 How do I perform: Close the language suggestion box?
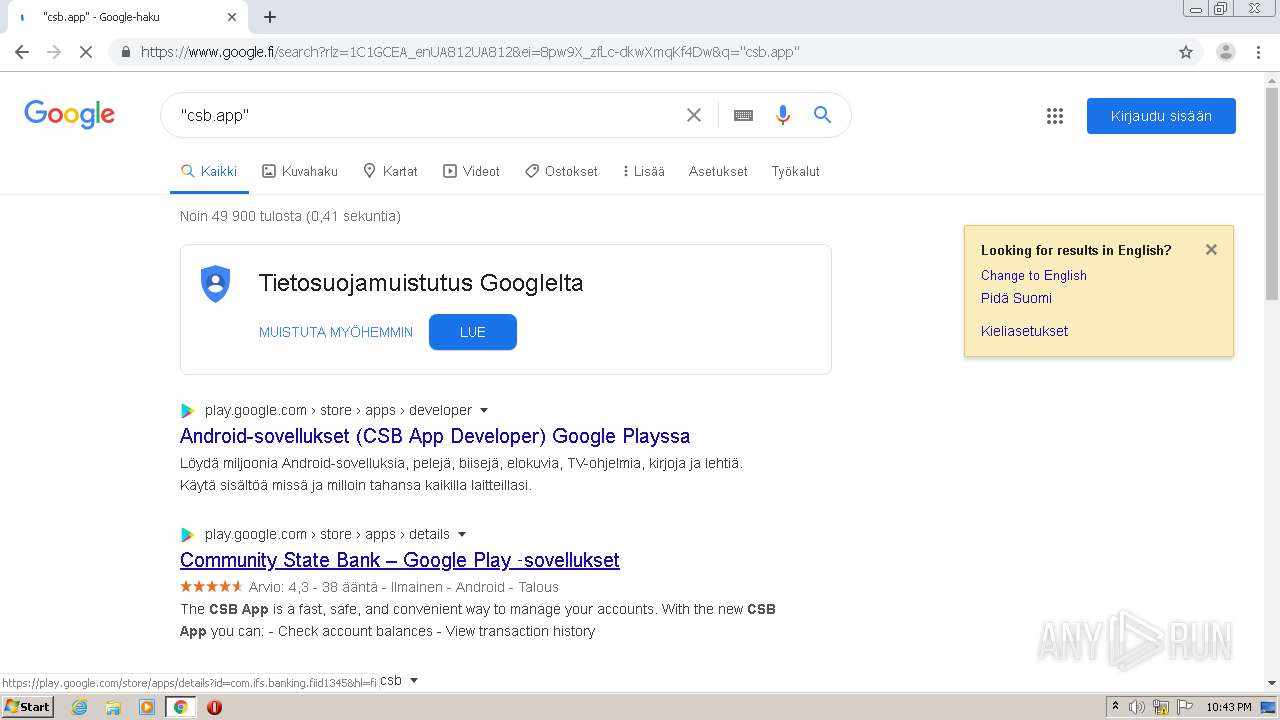(1211, 250)
